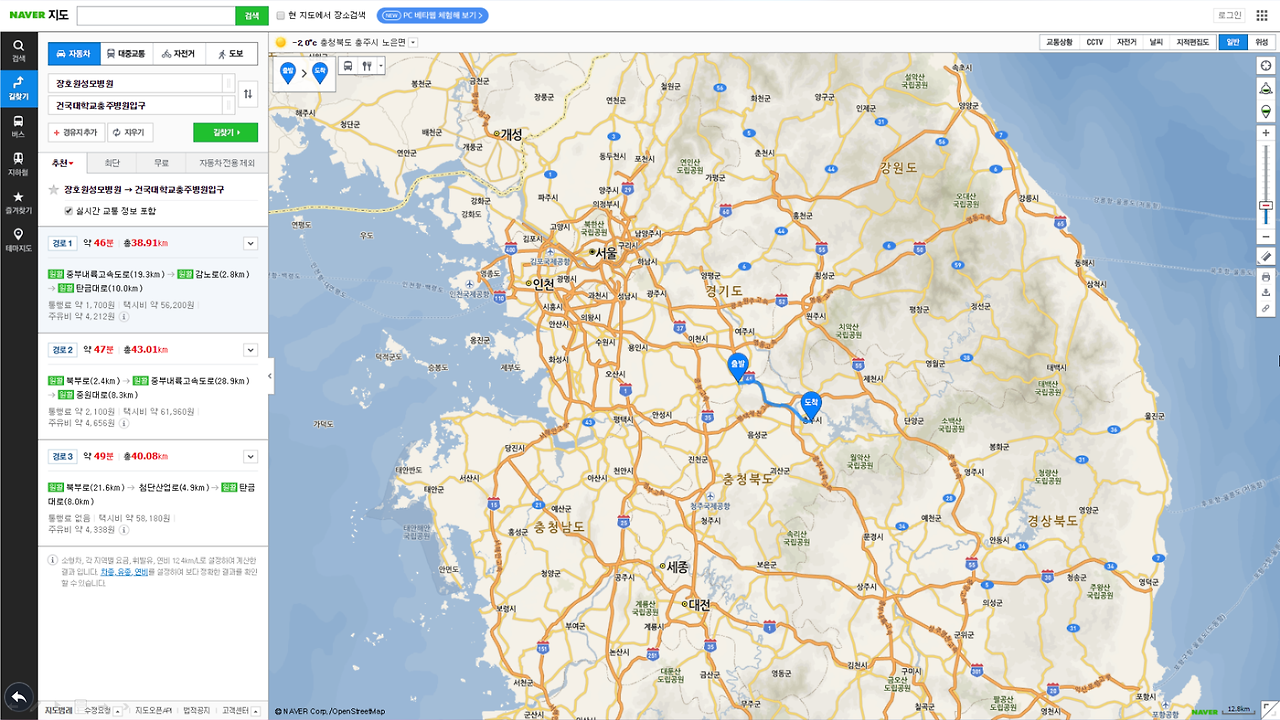Click the info icon beside 주유비 약 4,656원

pos(124,423)
